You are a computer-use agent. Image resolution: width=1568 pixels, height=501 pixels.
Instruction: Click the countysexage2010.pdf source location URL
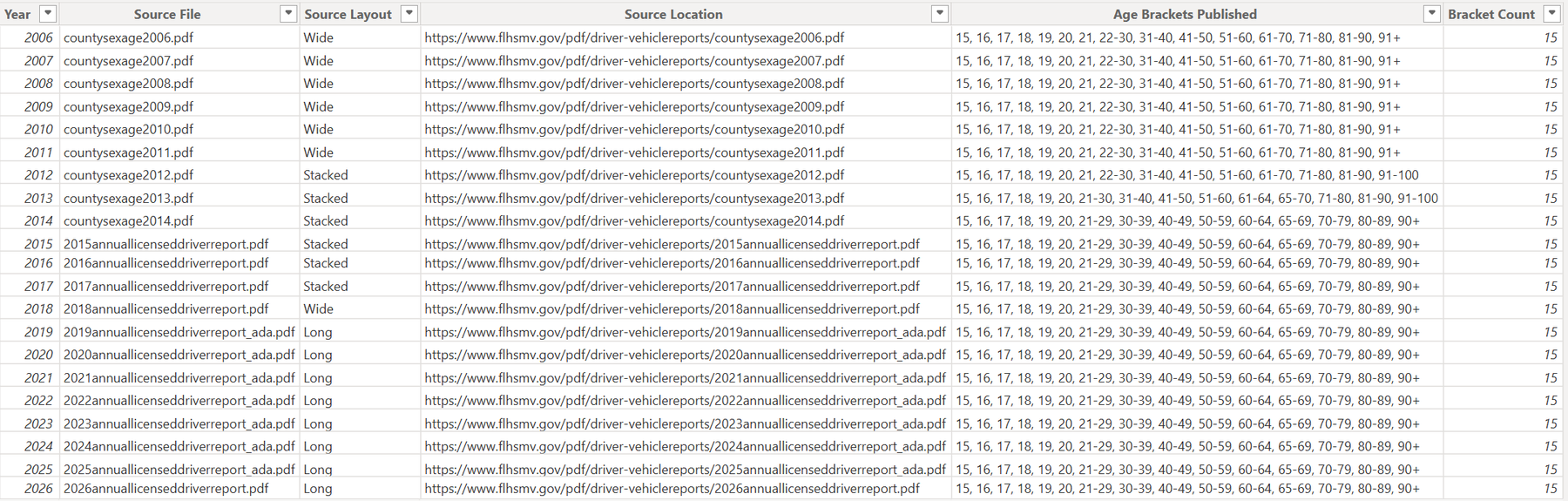(634, 129)
